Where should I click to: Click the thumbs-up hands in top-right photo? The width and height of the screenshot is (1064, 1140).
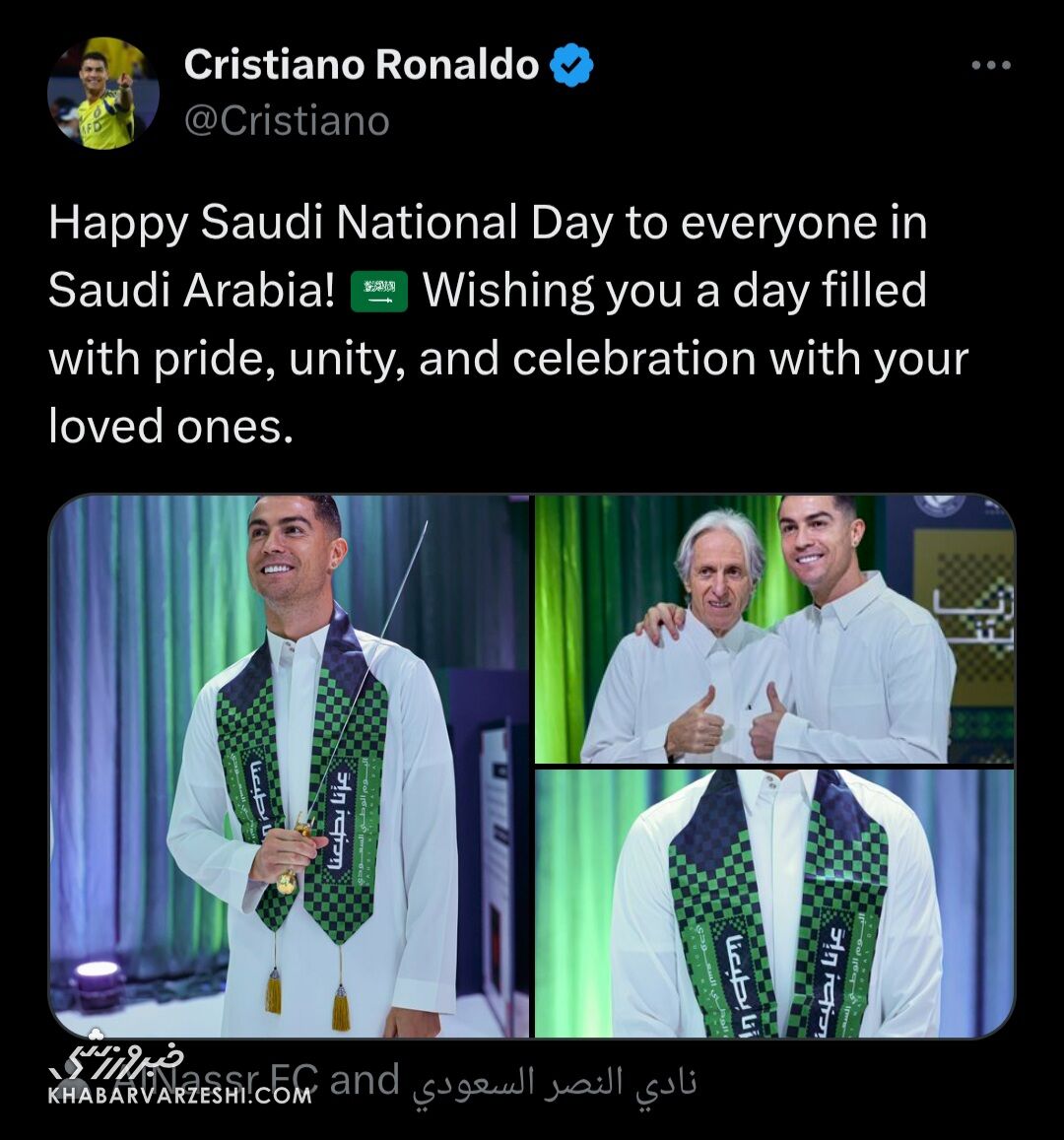729,724
